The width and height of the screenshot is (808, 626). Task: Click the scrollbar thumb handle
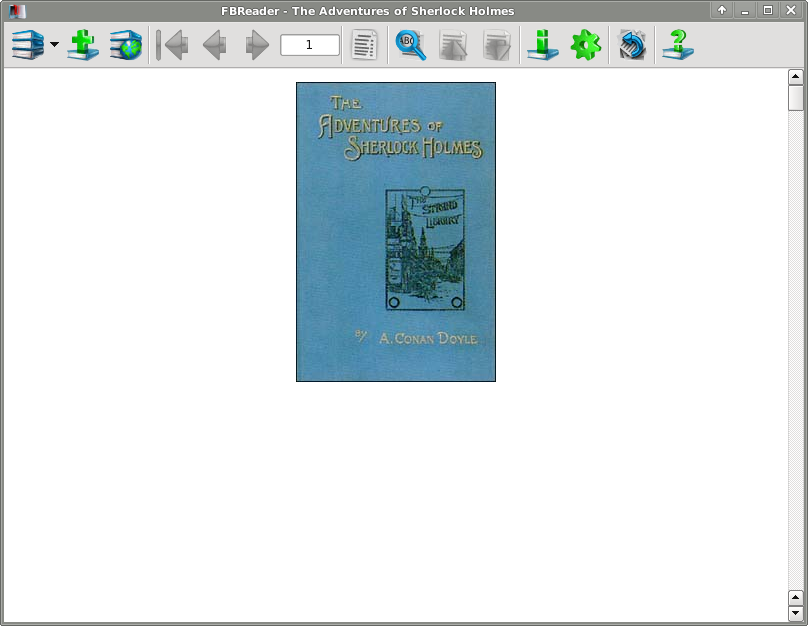click(x=796, y=98)
